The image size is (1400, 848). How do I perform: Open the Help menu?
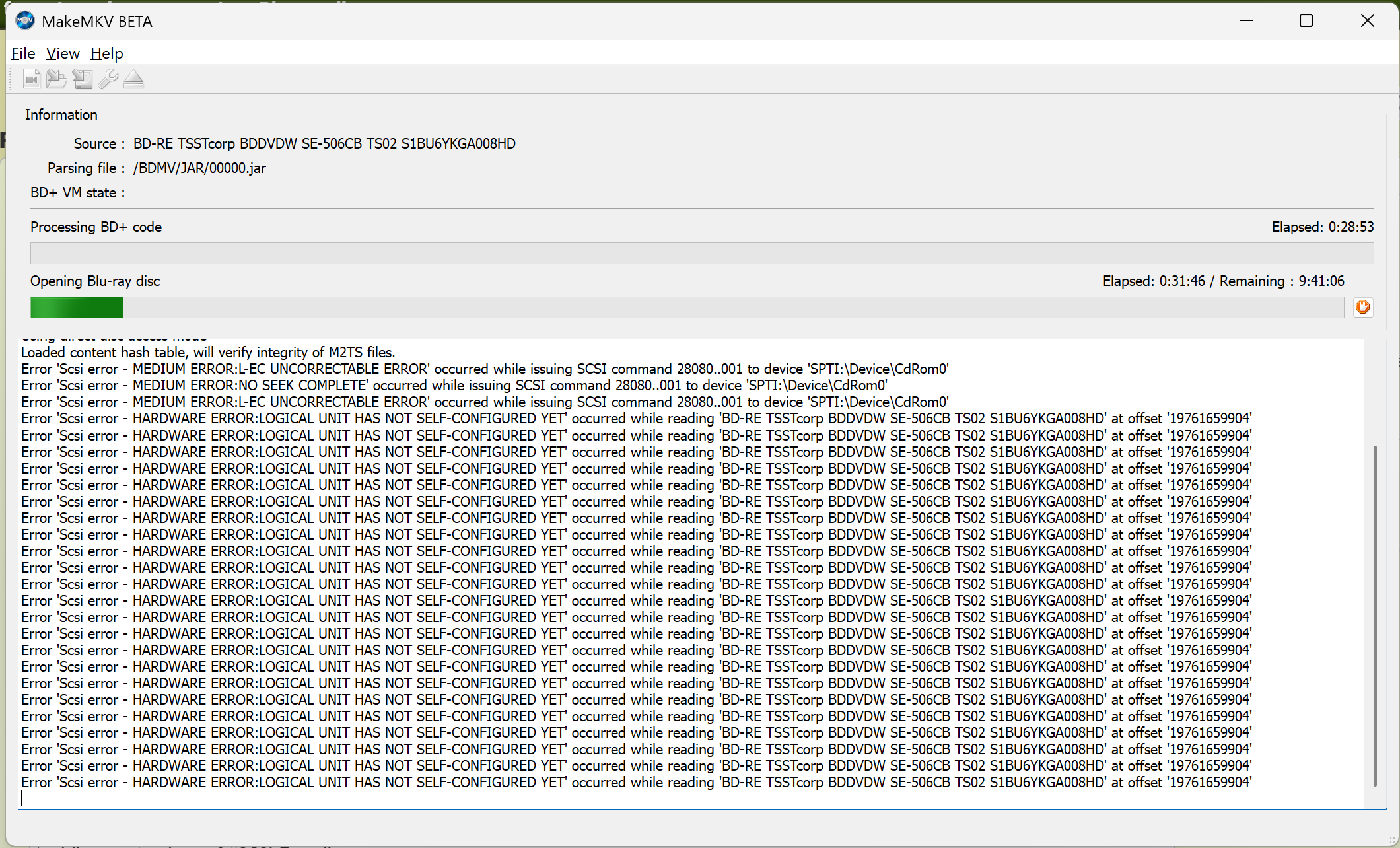pos(107,53)
